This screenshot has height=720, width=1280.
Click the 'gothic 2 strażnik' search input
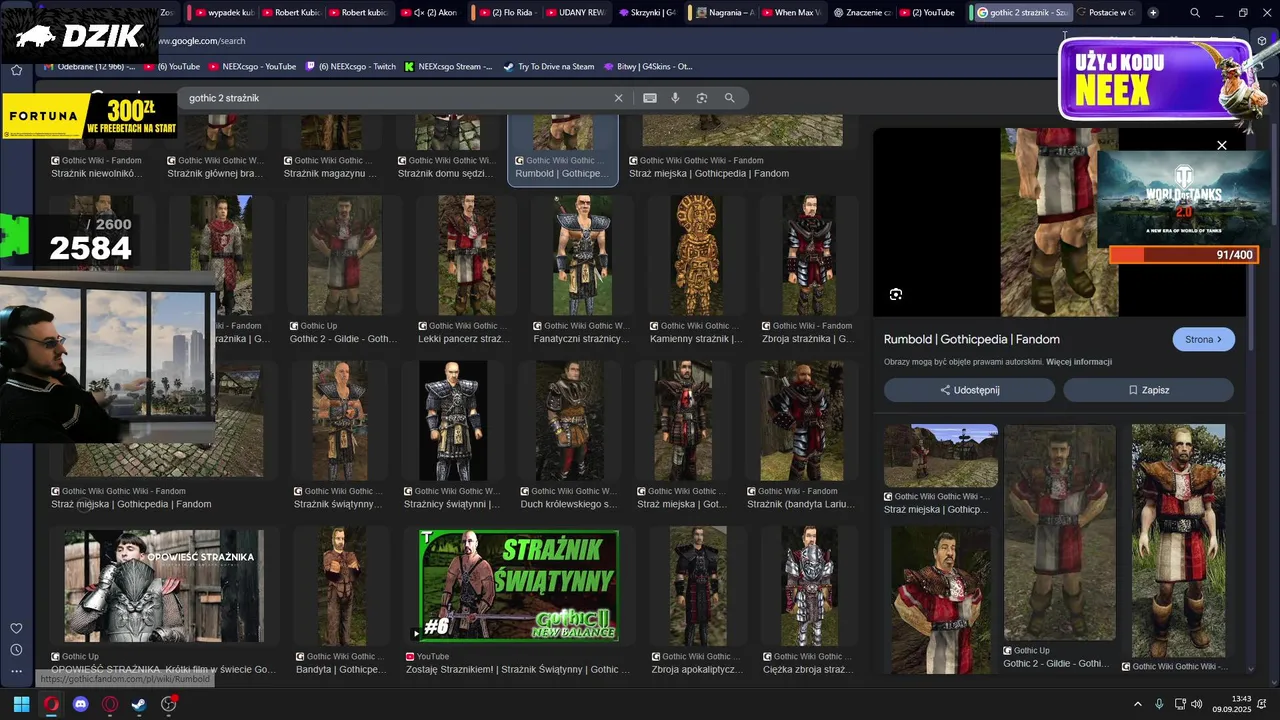click(395, 98)
